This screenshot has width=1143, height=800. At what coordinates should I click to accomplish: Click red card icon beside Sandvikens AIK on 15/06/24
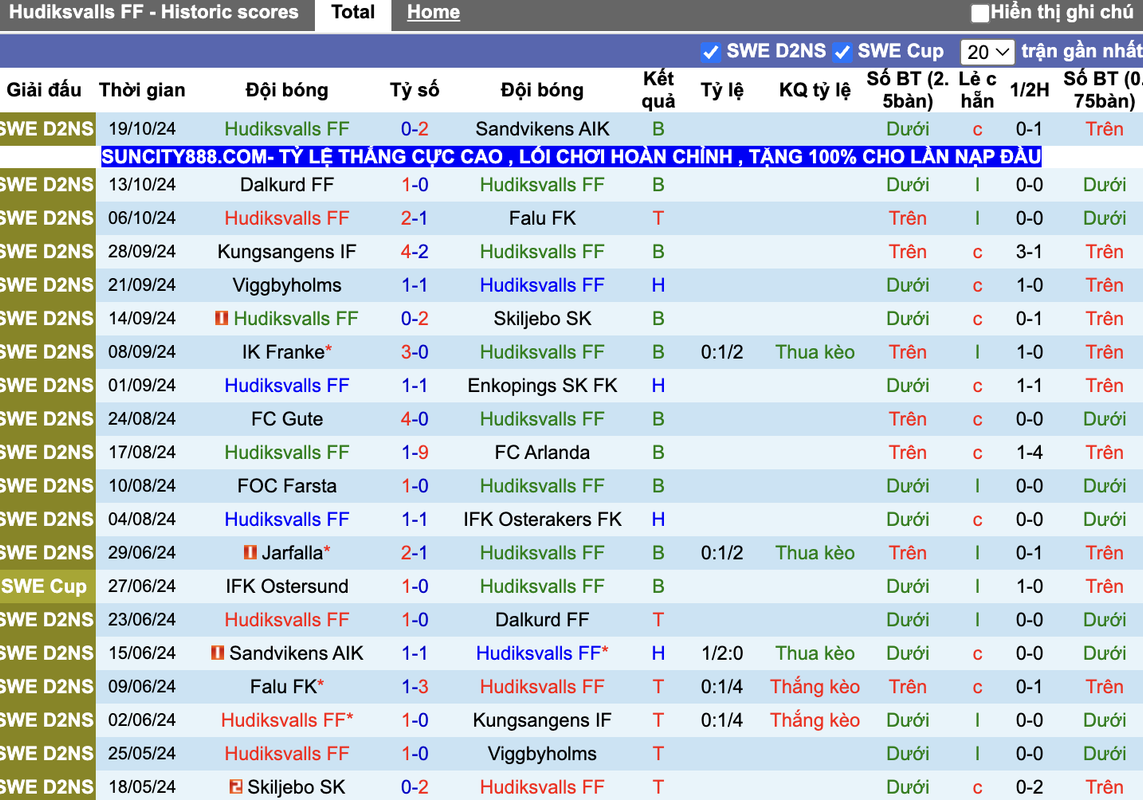217,653
